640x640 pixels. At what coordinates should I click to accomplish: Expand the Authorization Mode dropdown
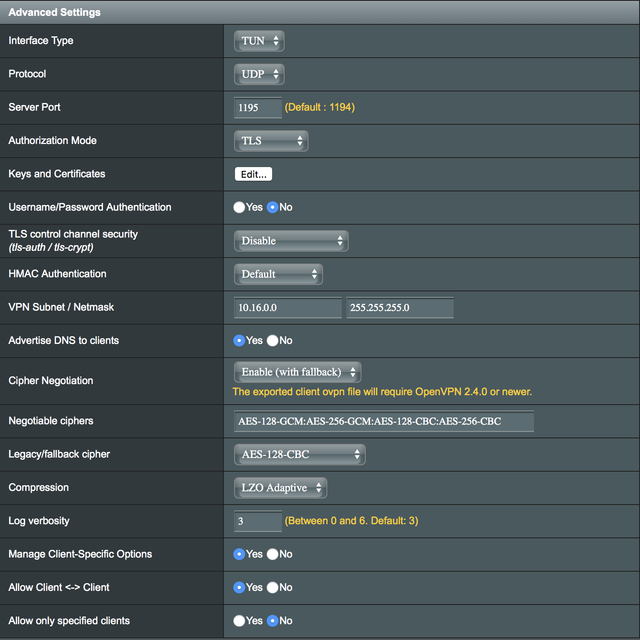(270, 141)
